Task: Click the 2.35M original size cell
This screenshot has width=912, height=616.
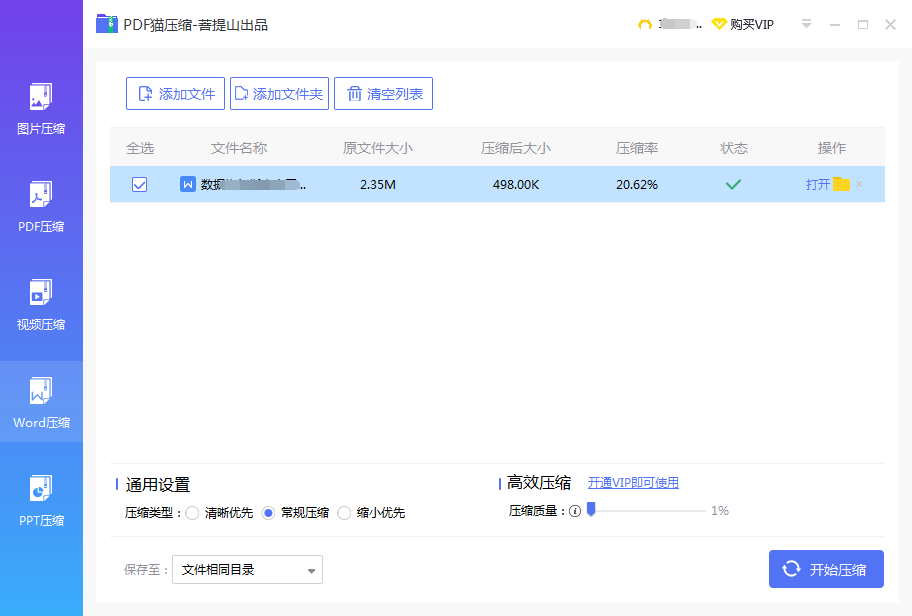Action: [377, 184]
